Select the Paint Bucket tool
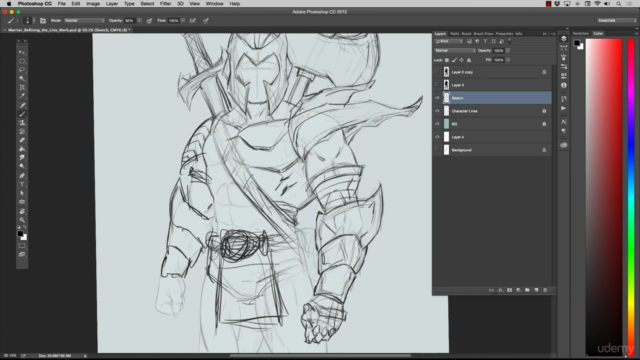This screenshot has width=640, height=360. [x=22, y=149]
